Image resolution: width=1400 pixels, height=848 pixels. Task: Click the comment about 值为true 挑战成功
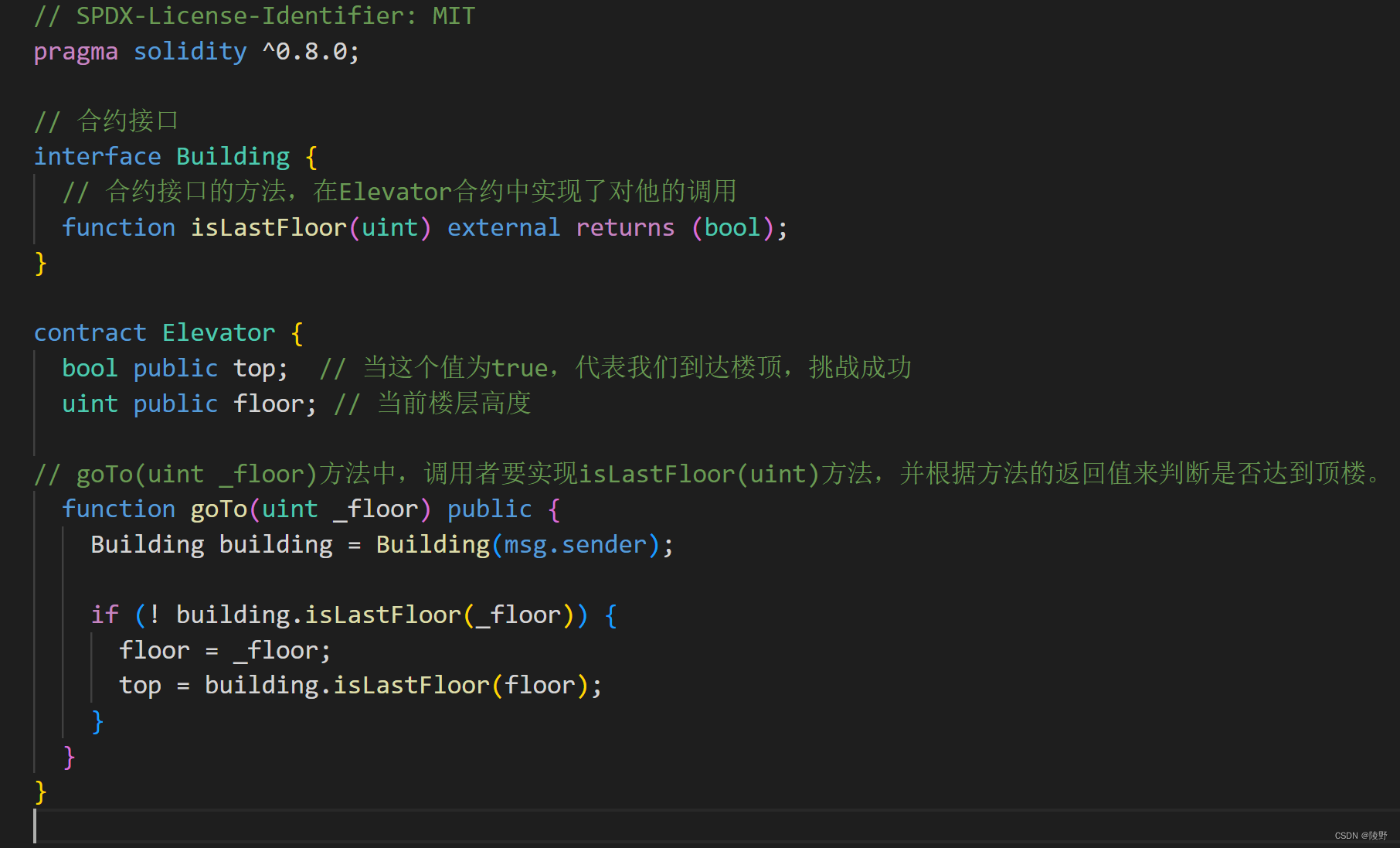point(616,368)
